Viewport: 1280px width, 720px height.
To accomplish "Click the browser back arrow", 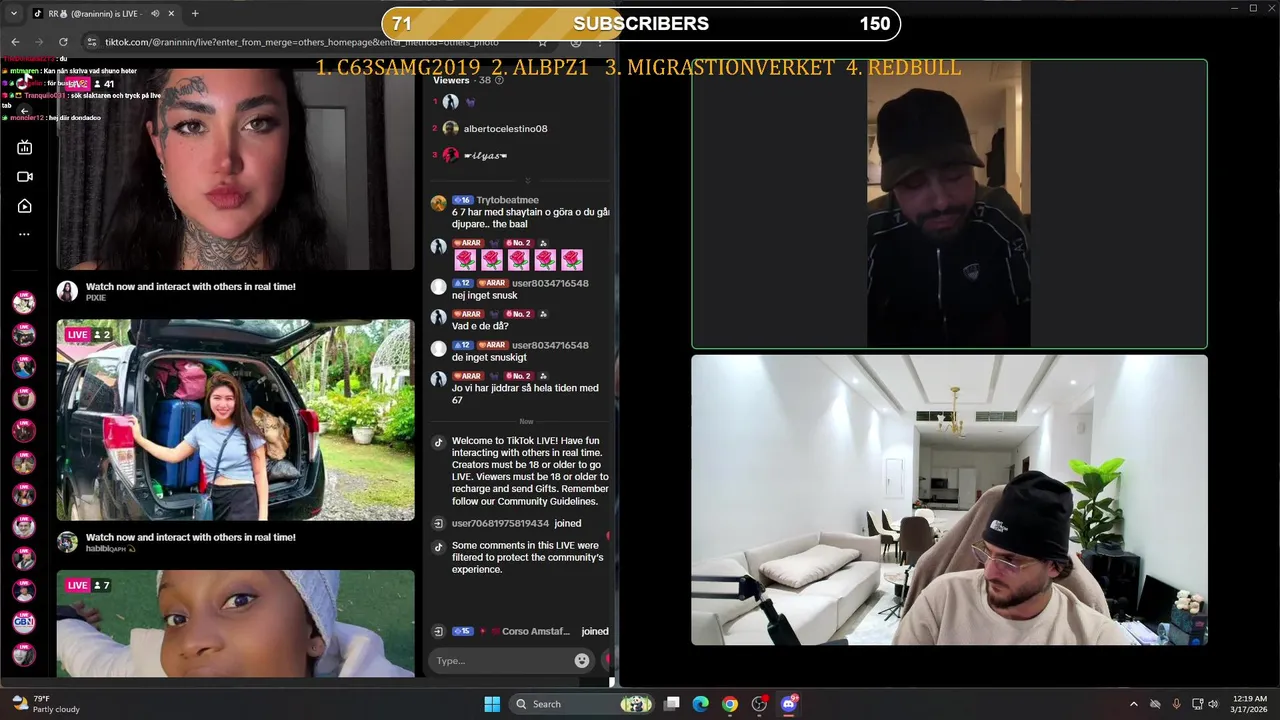I will (15, 42).
